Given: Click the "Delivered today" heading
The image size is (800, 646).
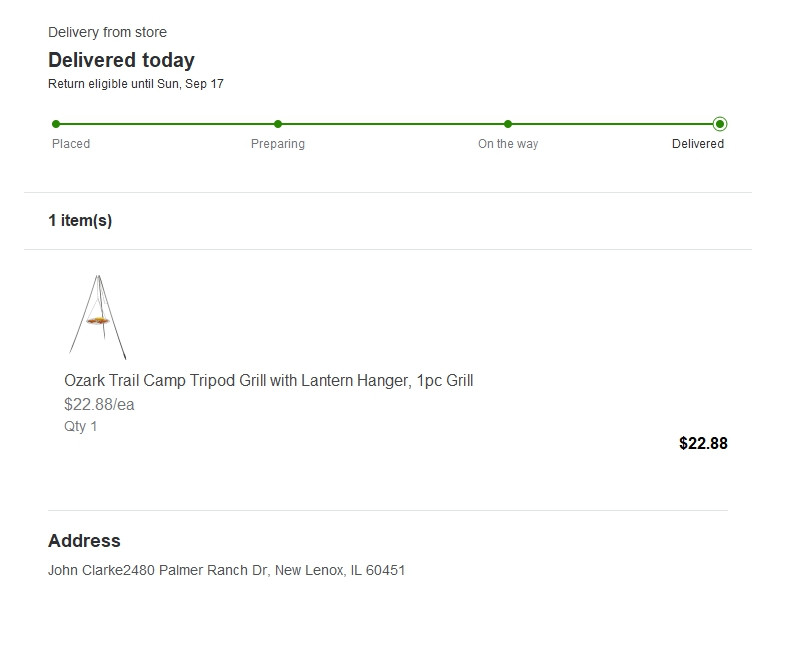Looking at the screenshot, I should point(121,60).
